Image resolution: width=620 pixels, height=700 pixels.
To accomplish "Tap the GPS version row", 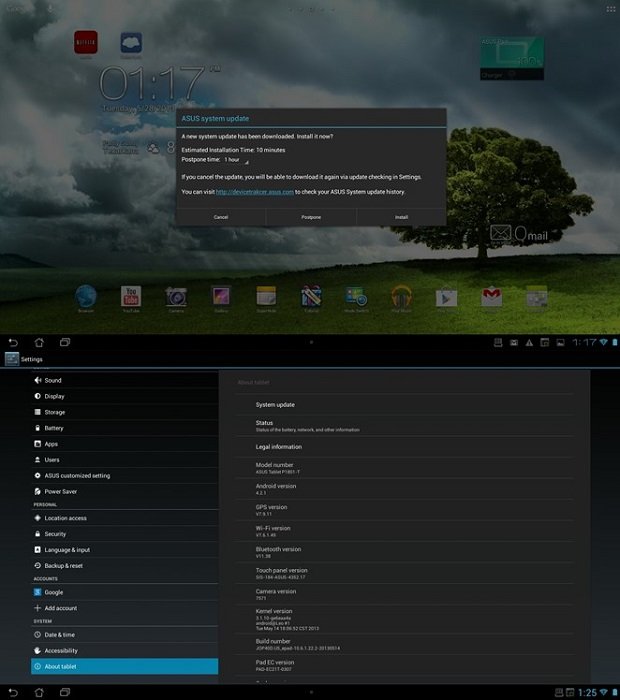I will (404, 510).
